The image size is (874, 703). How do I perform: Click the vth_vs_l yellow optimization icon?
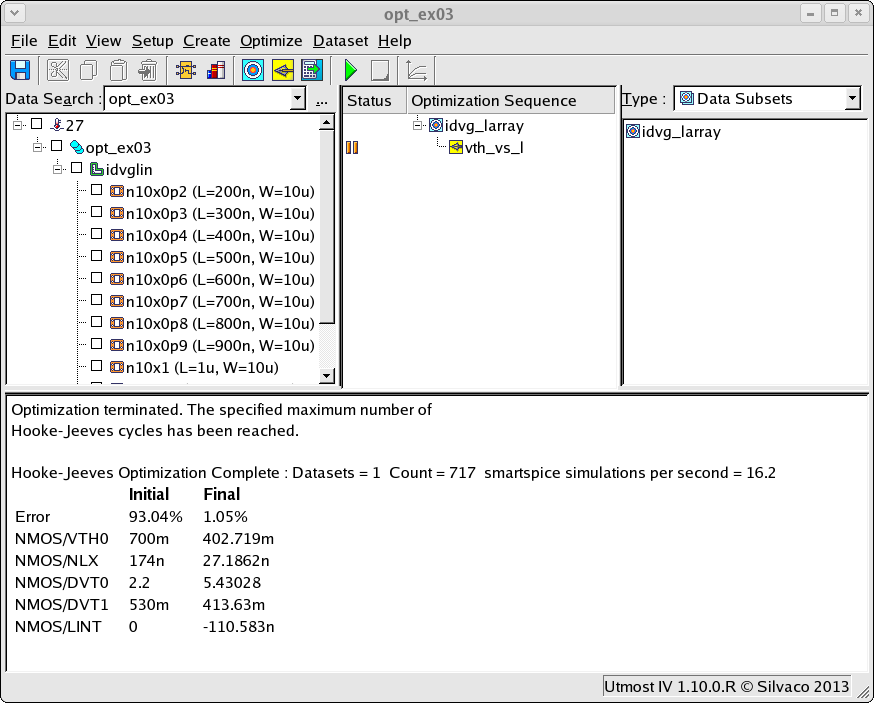click(456, 147)
